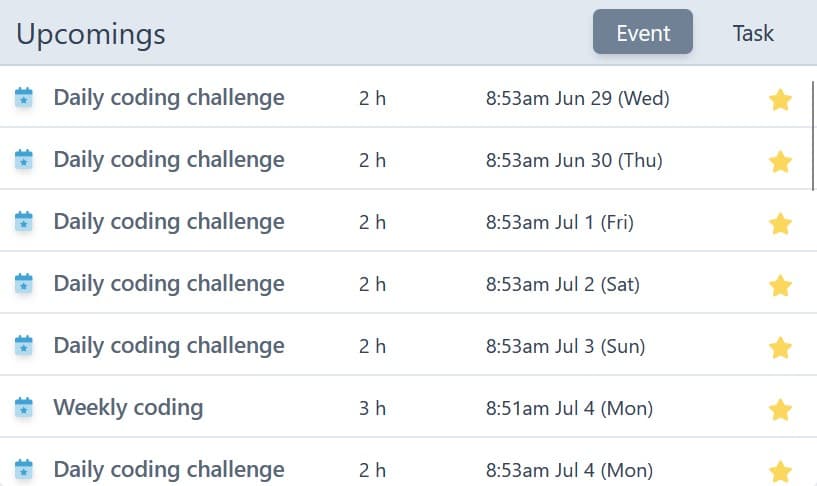The height and width of the screenshot is (486, 817).
Task: Toggle star on Jul 1 (Fri) event
Action: (780, 223)
